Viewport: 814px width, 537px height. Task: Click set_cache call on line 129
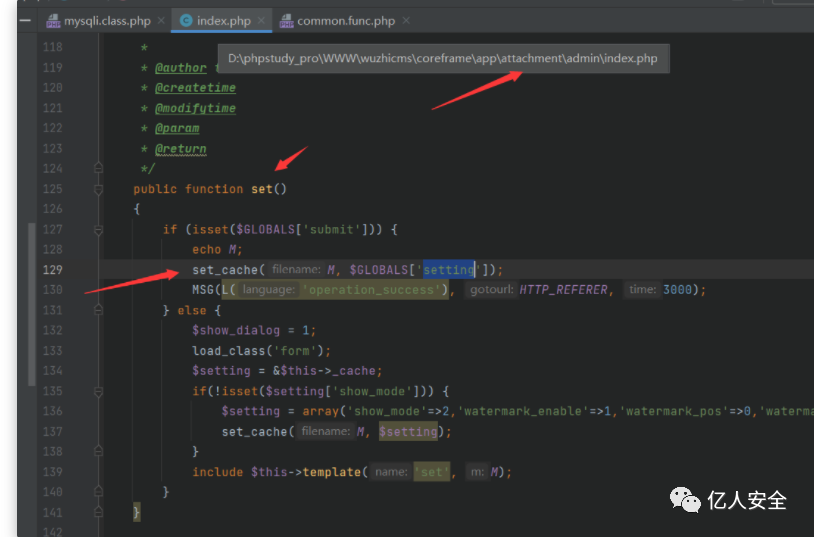point(225,270)
